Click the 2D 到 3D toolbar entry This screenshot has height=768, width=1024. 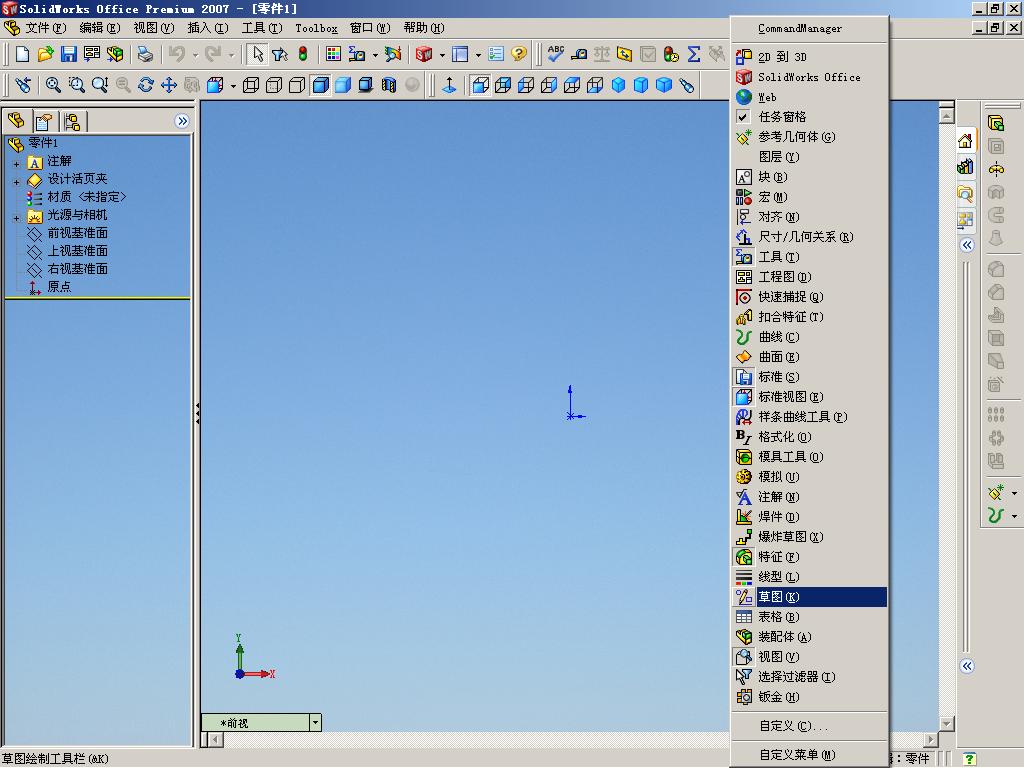[x=808, y=57]
